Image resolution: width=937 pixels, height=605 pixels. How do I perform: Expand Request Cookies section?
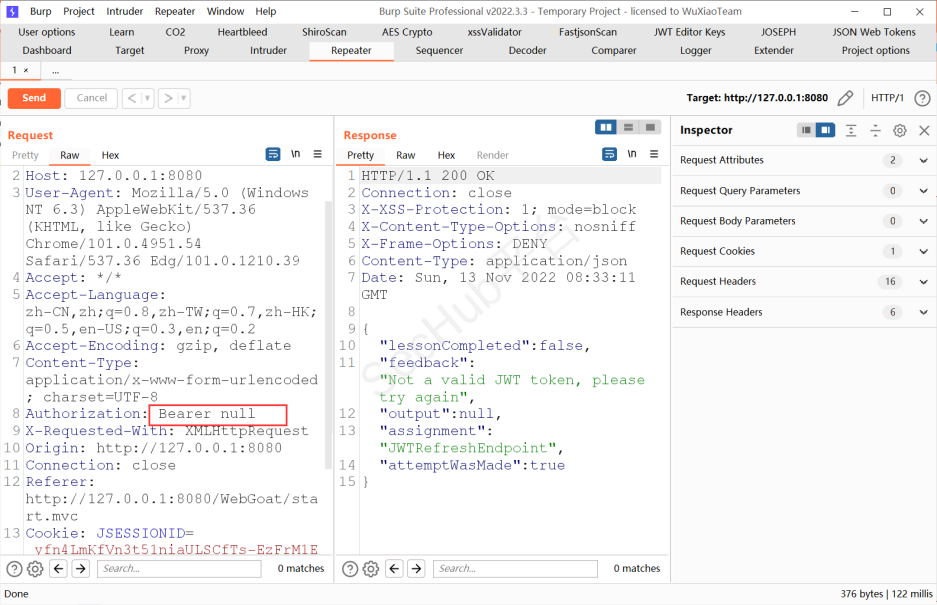pos(923,251)
